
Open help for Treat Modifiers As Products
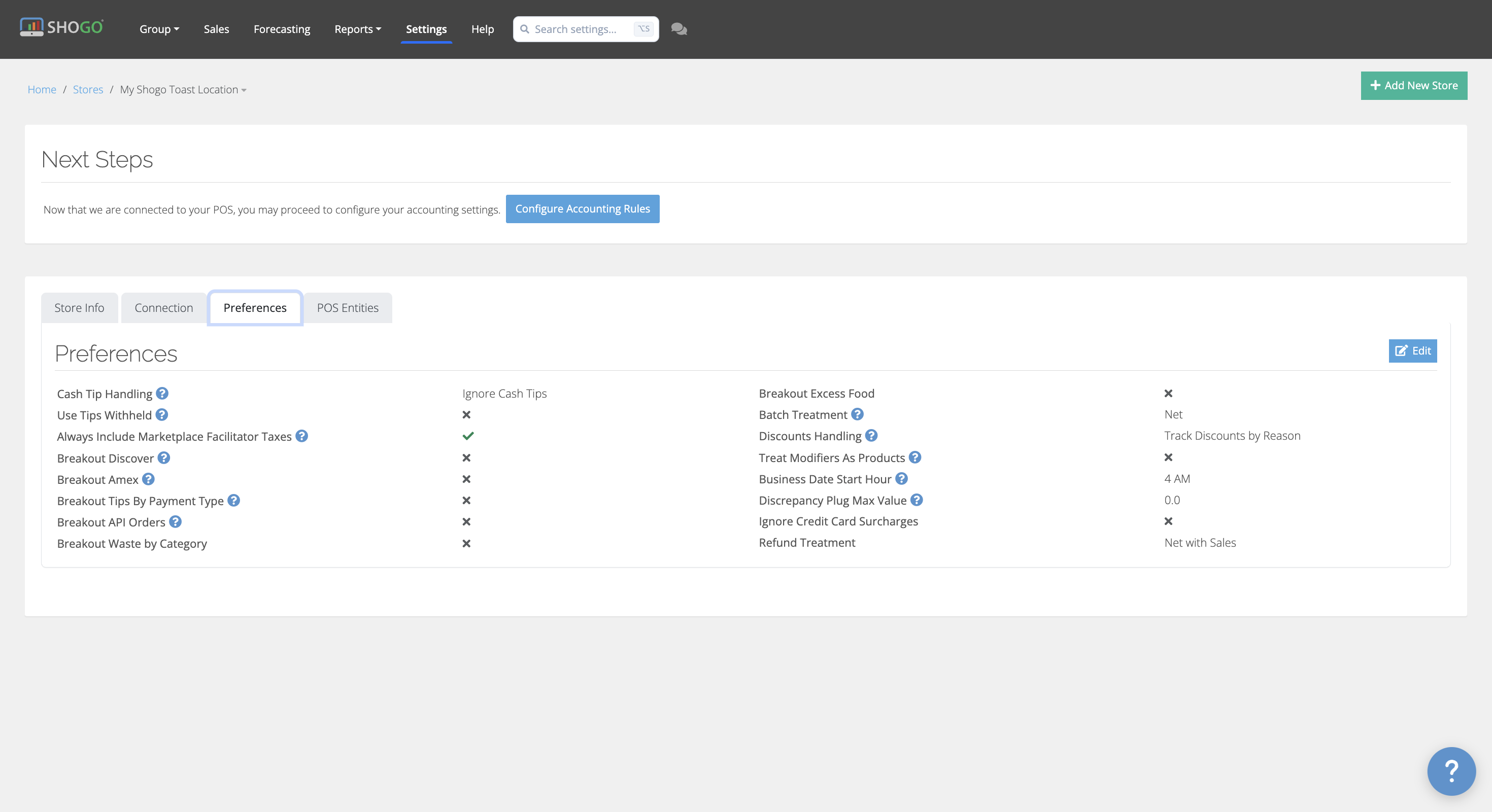pos(914,457)
